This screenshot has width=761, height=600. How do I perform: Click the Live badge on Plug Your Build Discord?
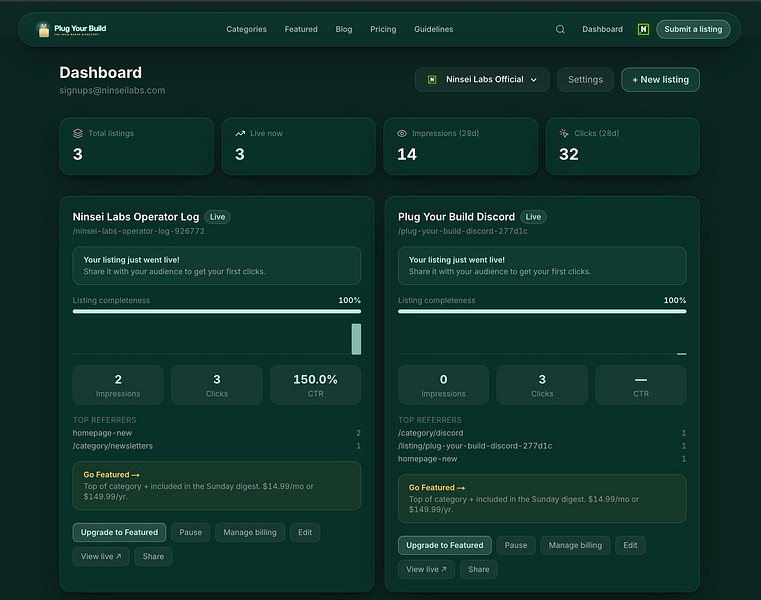(x=533, y=217)
